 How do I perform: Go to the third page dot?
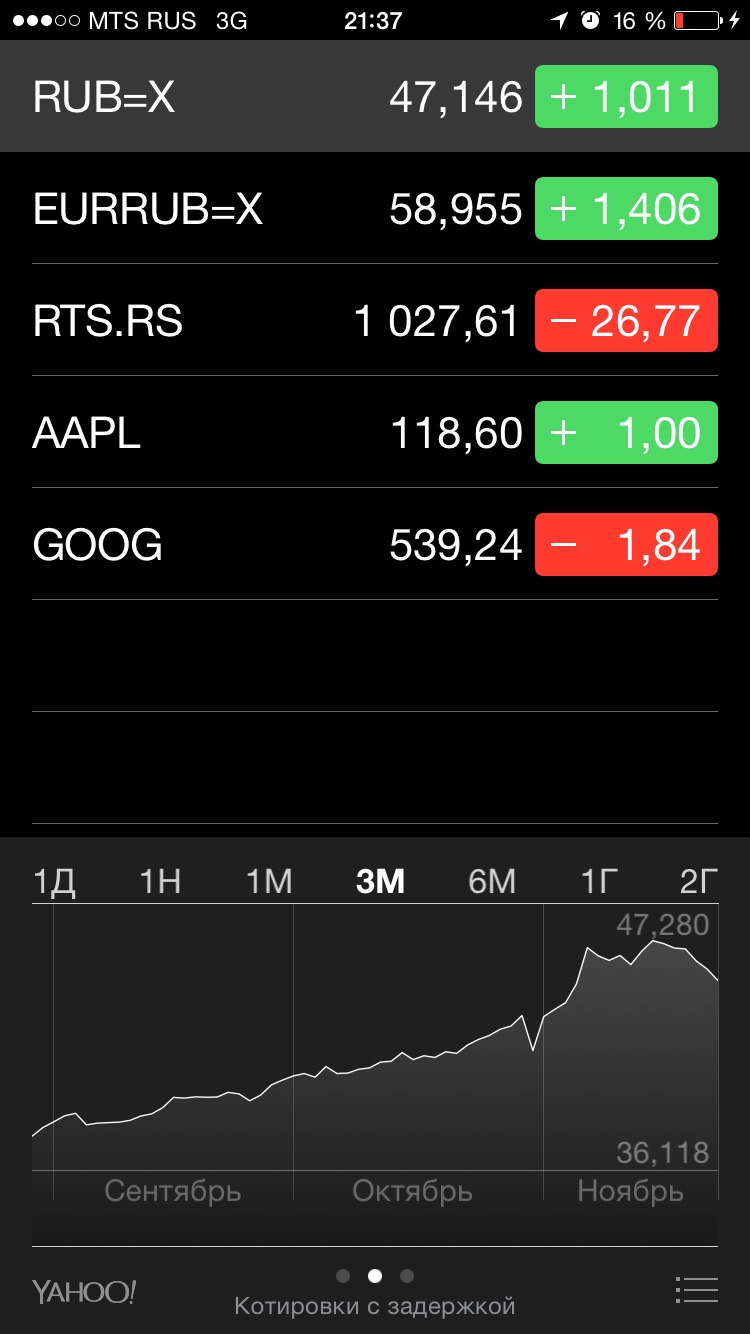coord(406,1276)
